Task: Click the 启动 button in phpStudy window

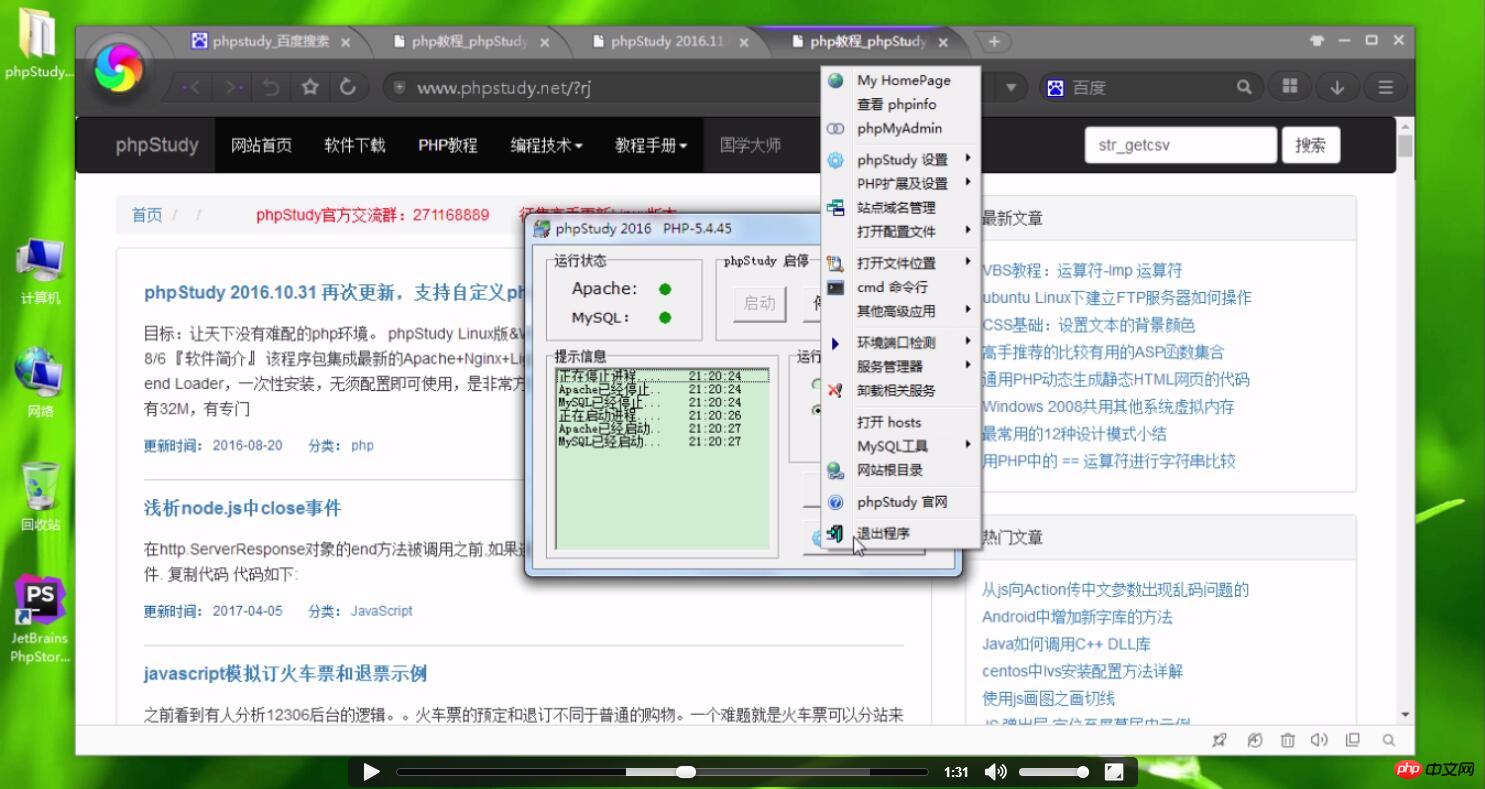Action: (x=759, y=303)
